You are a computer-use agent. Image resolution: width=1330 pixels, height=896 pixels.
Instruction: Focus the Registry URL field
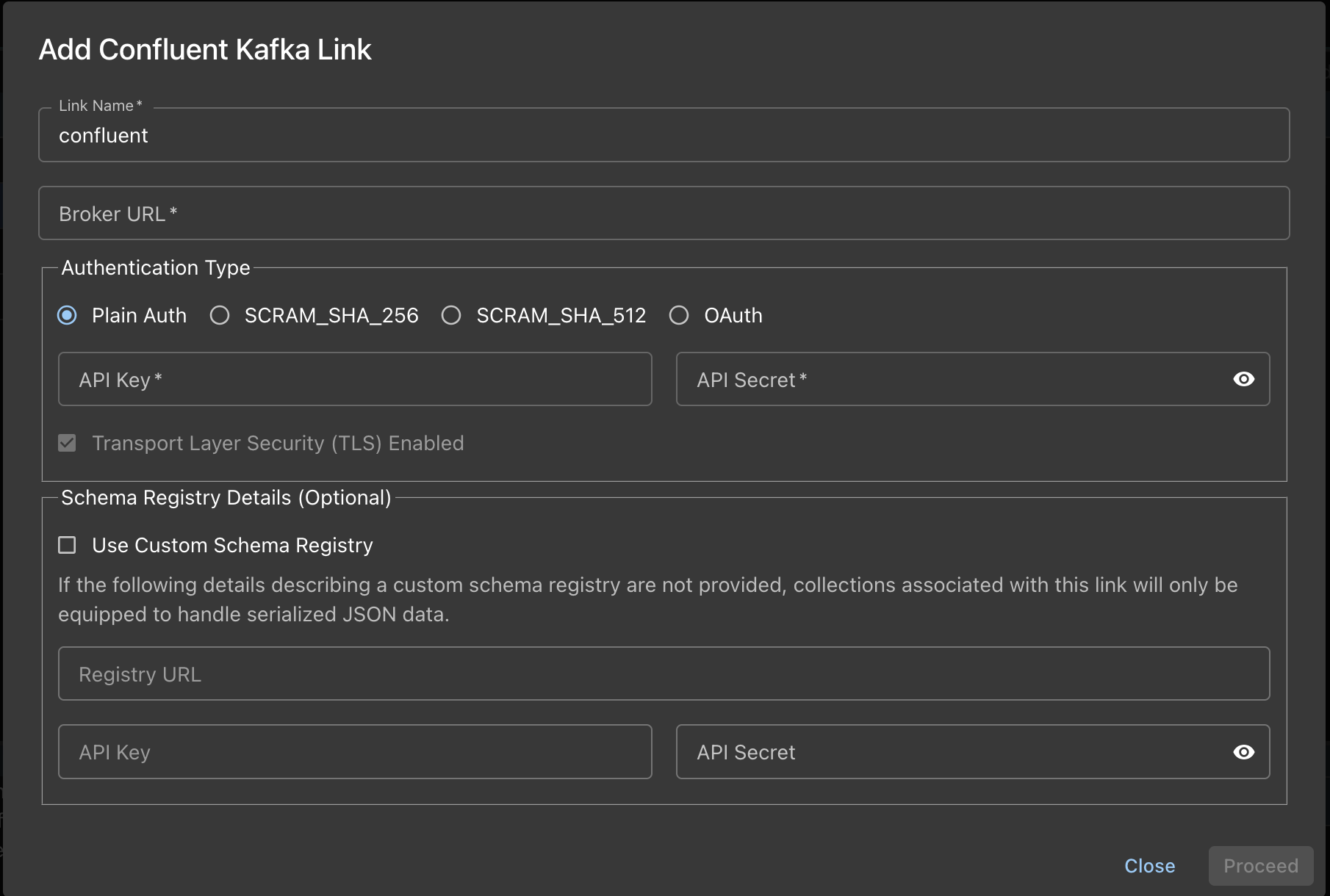point(664,673)
